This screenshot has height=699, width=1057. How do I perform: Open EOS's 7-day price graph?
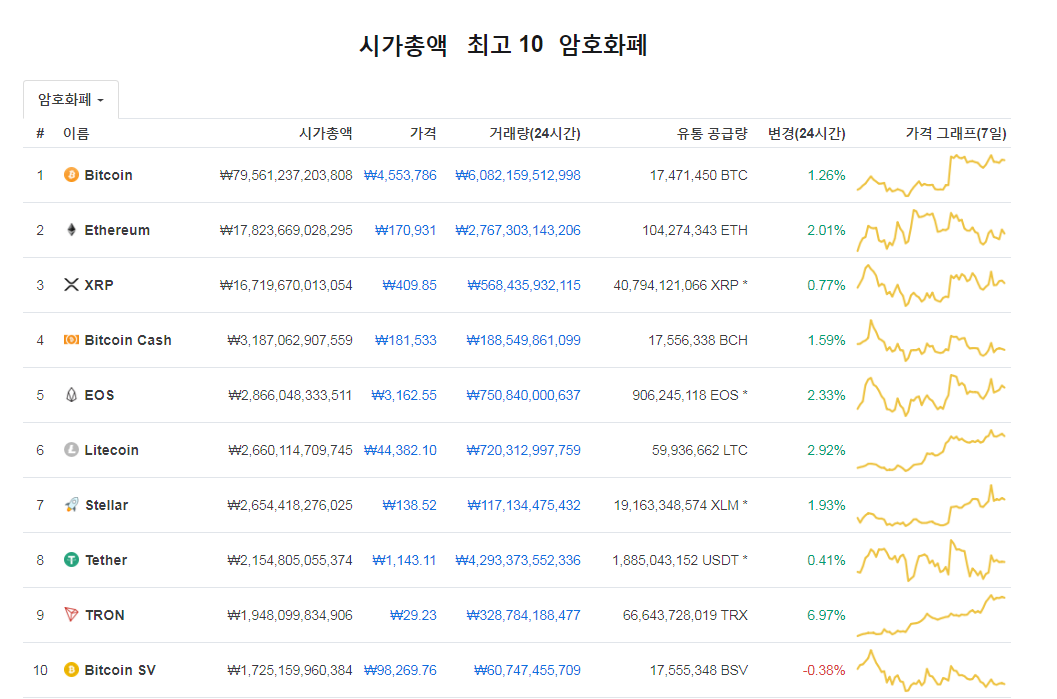click(x=931, y=395)
